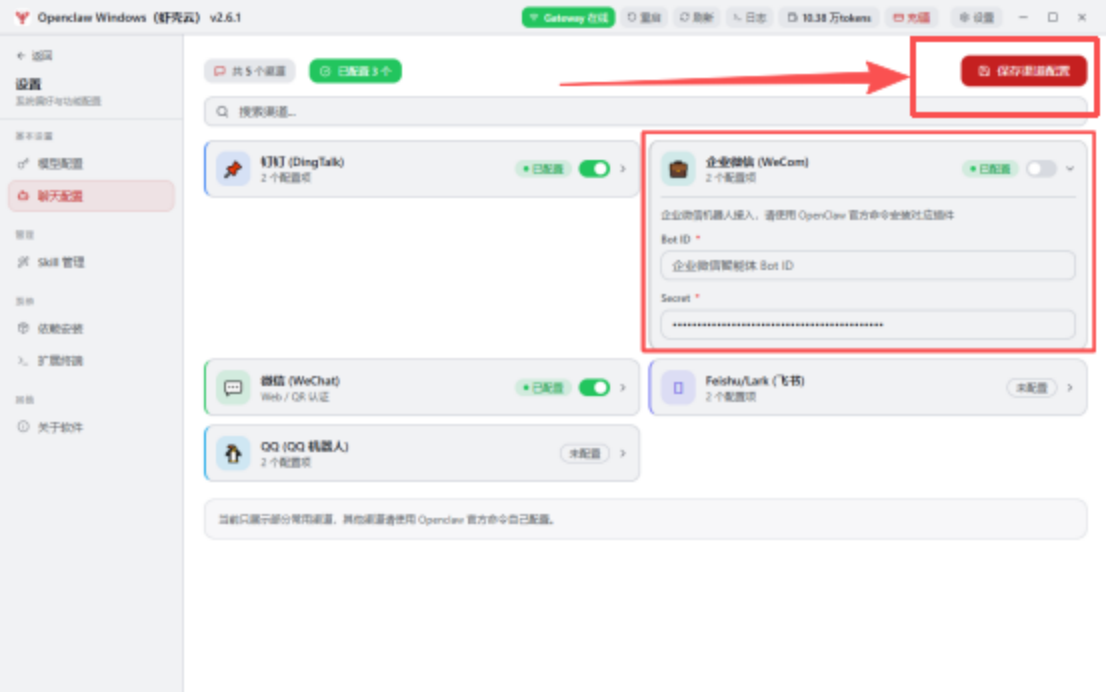Image resolution: width=1106 pixels, height=692 pixels.
Task: Click the 已配置 badge on the WeChat card
Action: (542, 388)
